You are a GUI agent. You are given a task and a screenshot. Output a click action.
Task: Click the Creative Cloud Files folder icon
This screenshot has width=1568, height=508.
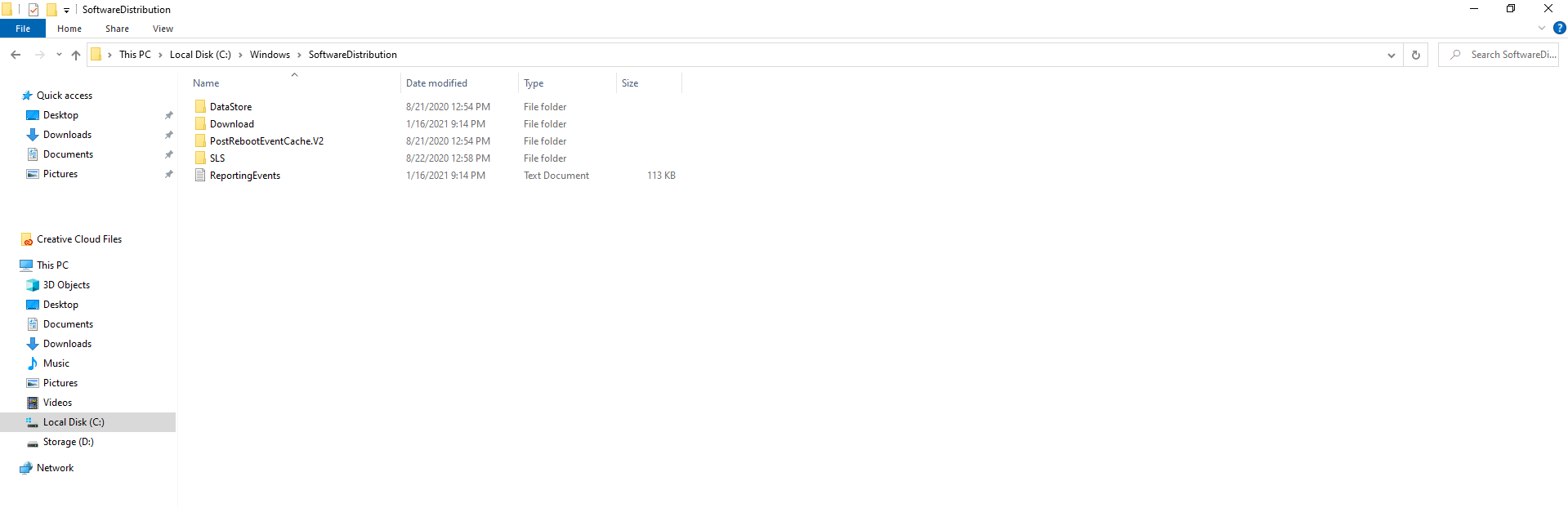pyautogui.click(x=27, y=239)
